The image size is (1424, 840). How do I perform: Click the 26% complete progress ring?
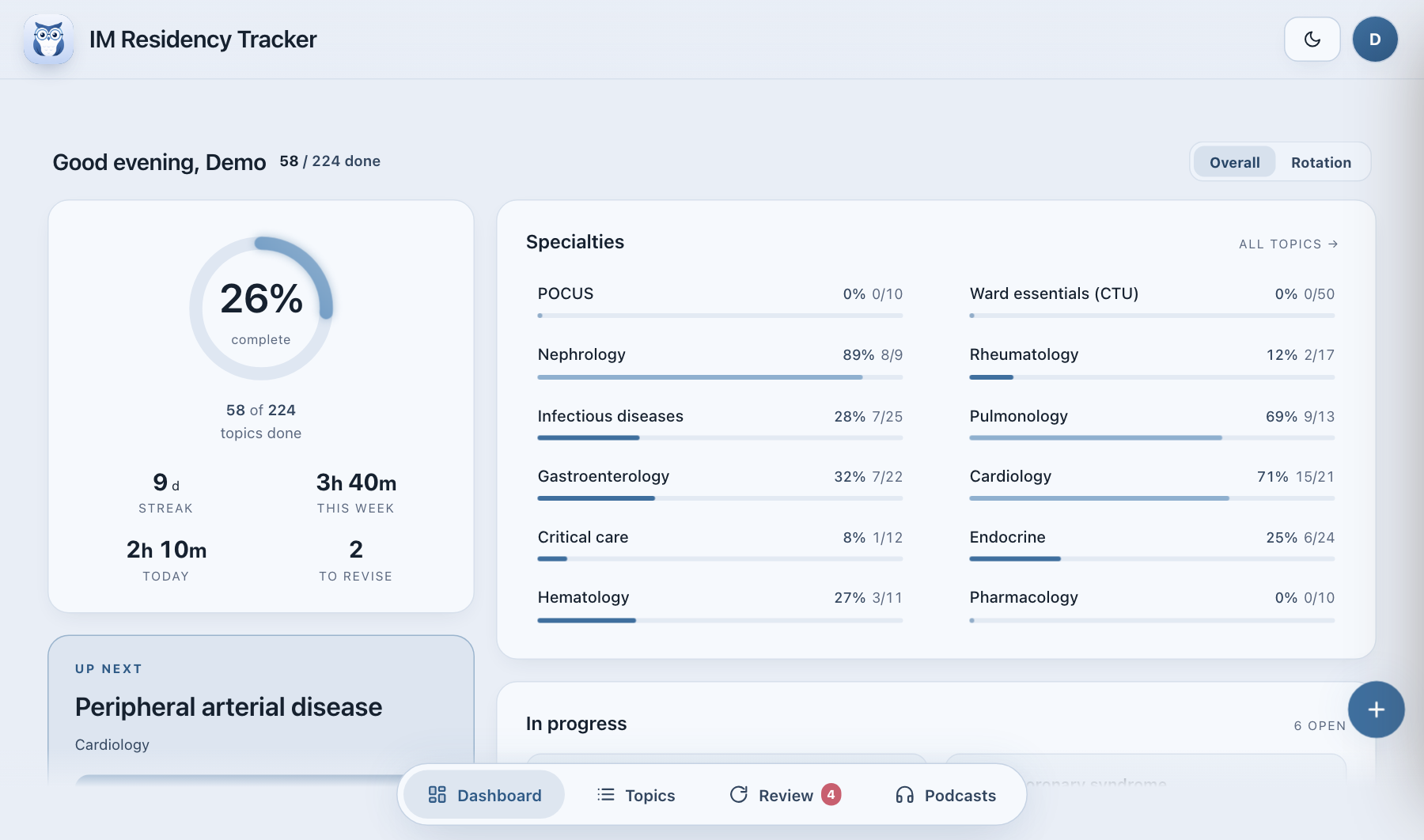[x=261, y=308]
